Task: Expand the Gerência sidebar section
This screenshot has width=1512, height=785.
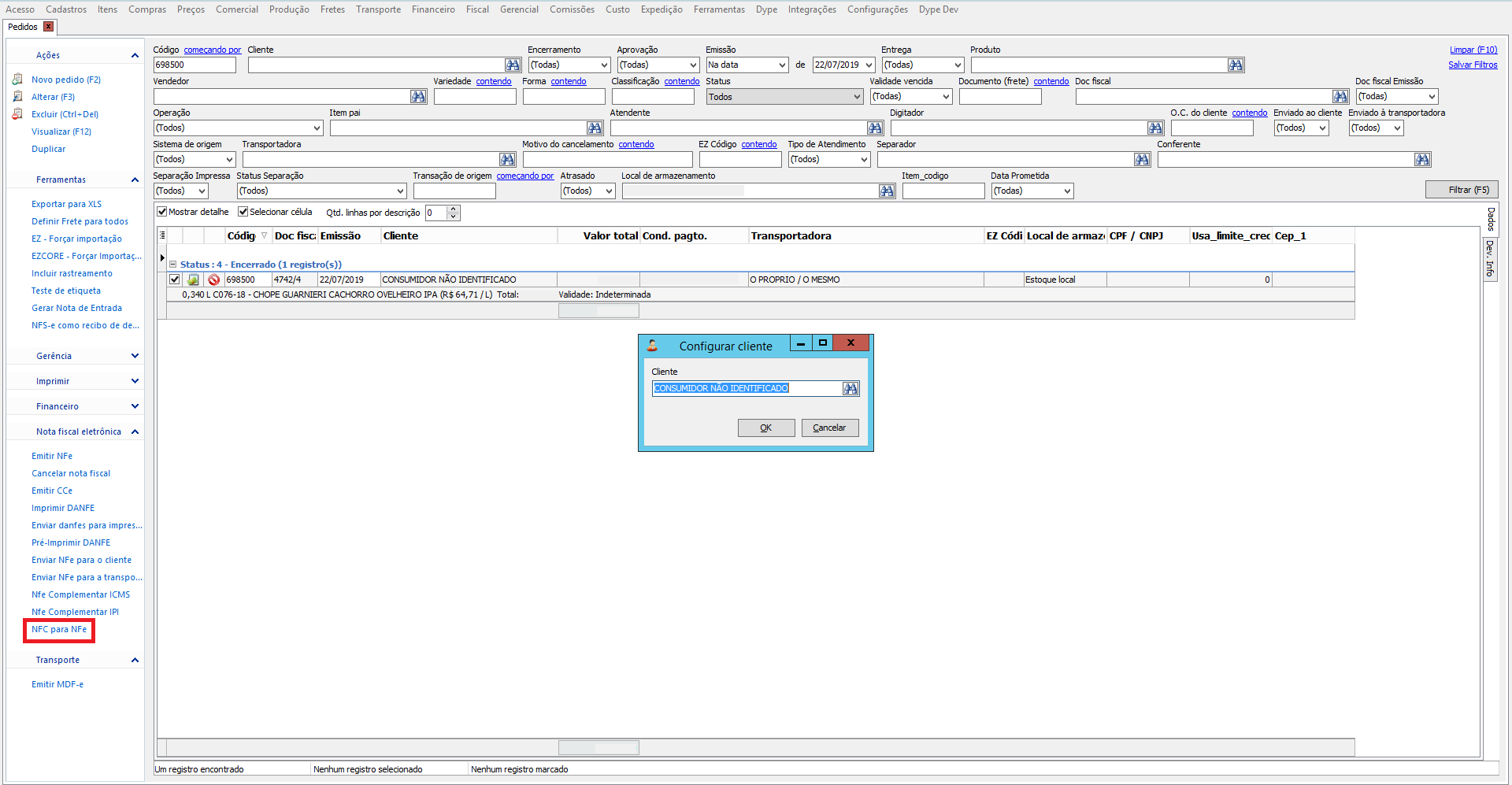Action: point(135,356)
